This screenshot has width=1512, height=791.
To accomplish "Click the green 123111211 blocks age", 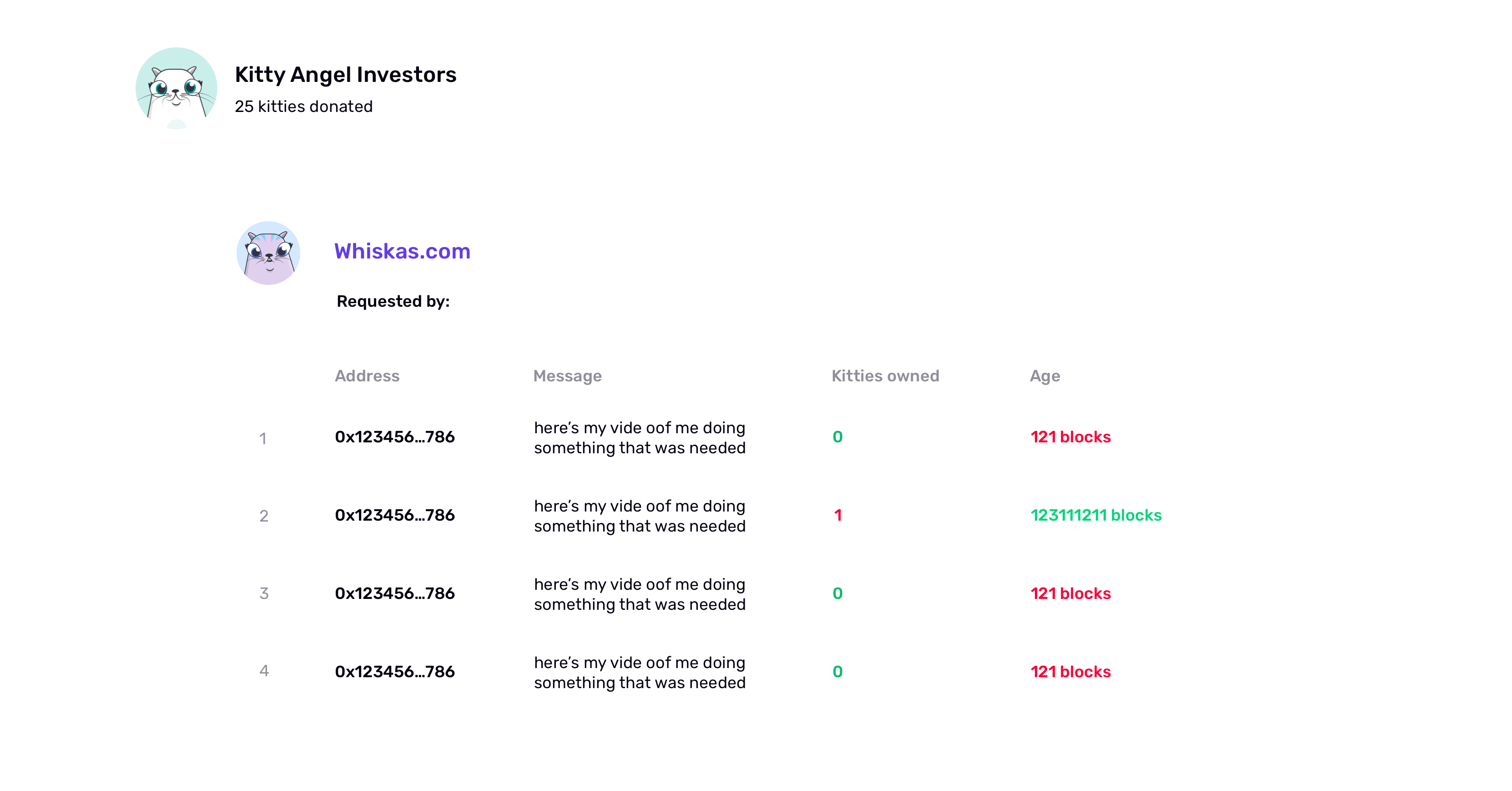I will click(1096, 515).
